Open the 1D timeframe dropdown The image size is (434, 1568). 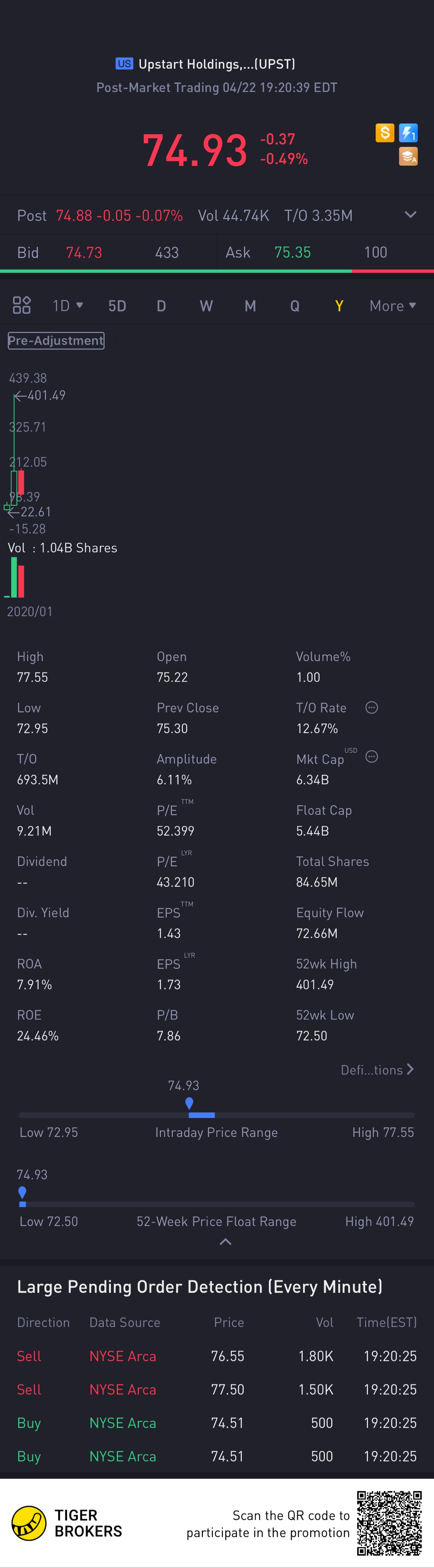pyautogui.click(x=68, y=306)
